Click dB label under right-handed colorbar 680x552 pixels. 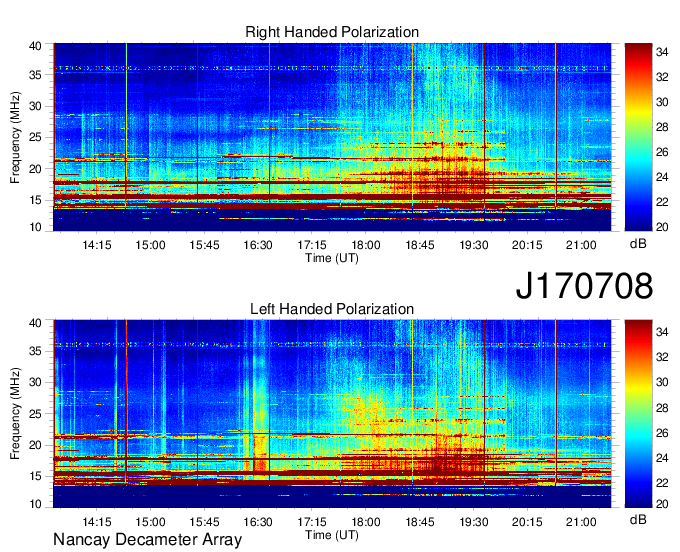pos(638,244)
